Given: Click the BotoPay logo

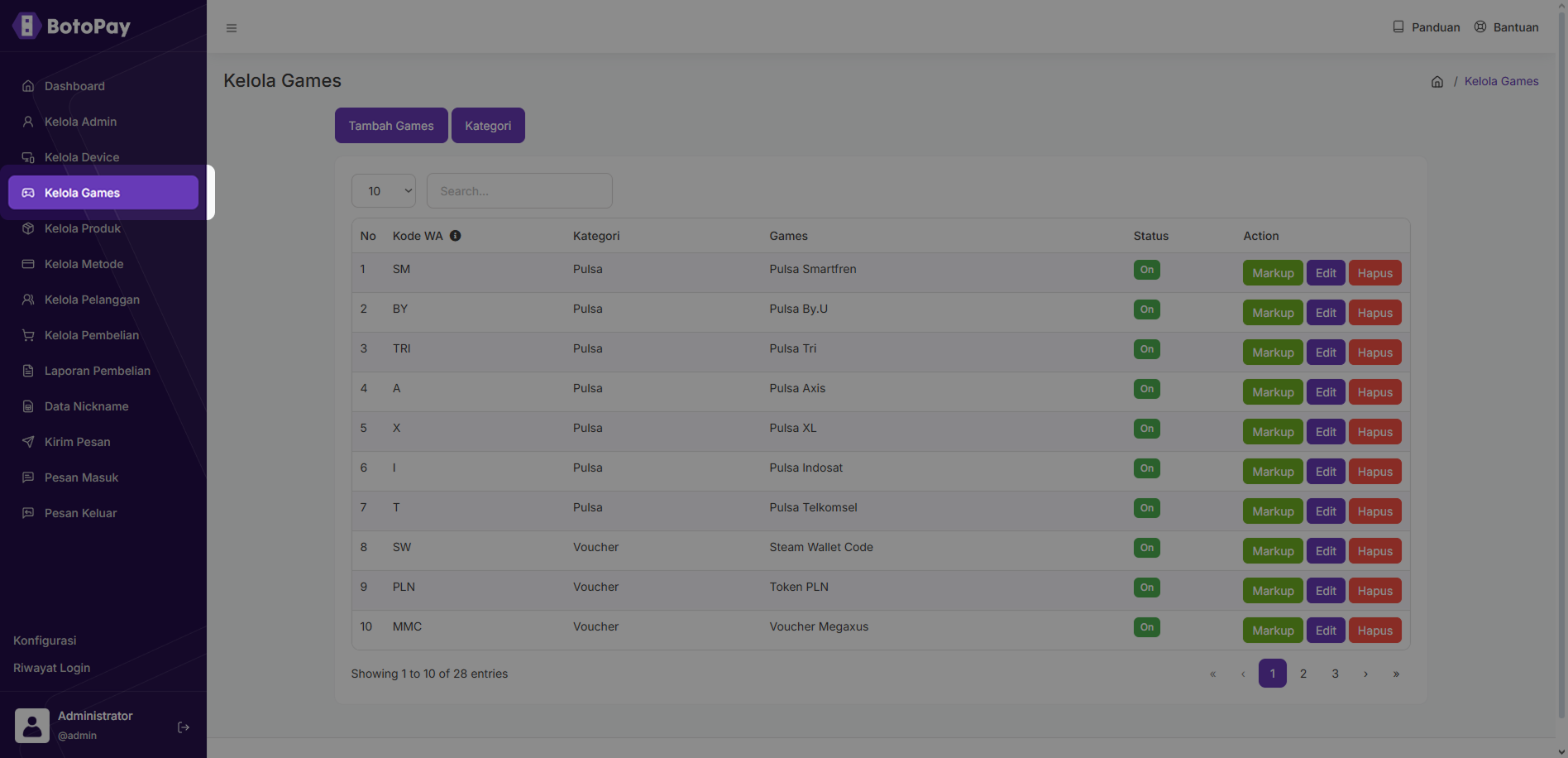Looking at the screenshot, I should point(71,26).
